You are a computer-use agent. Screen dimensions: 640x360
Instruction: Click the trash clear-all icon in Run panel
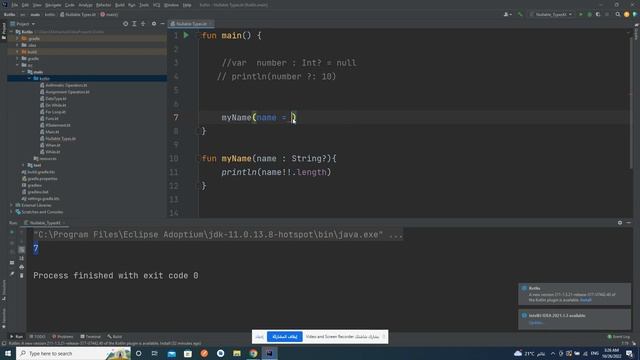click(22, 276)
